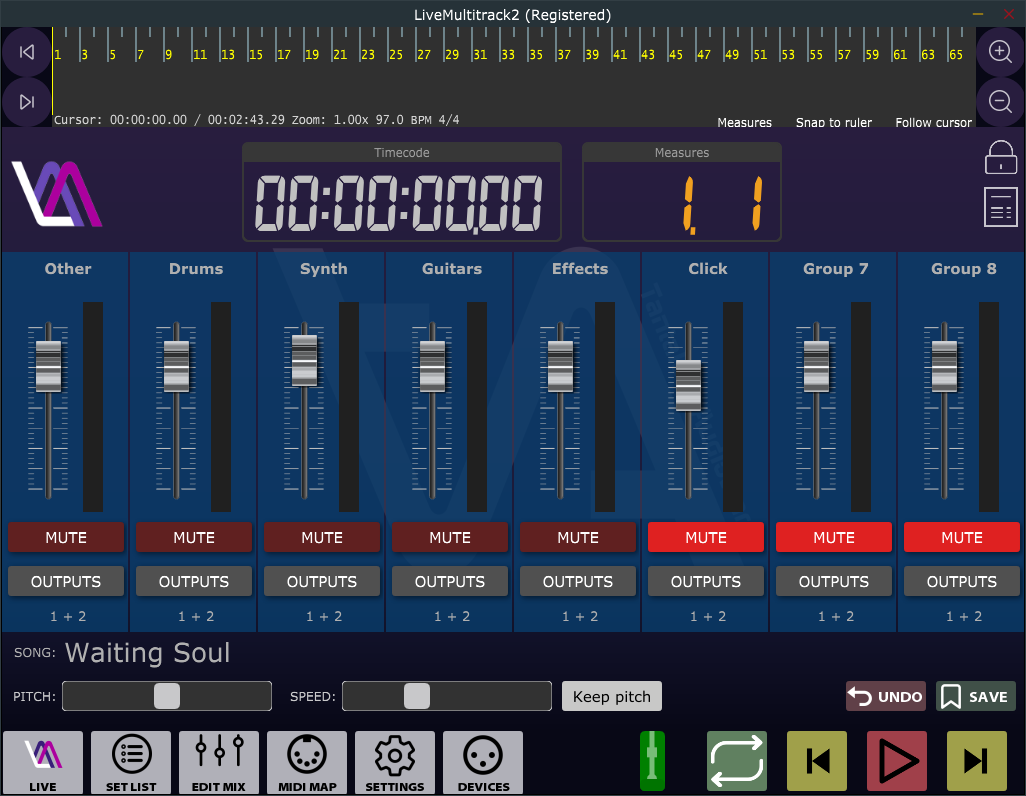Mute the Guitars group

450,537
